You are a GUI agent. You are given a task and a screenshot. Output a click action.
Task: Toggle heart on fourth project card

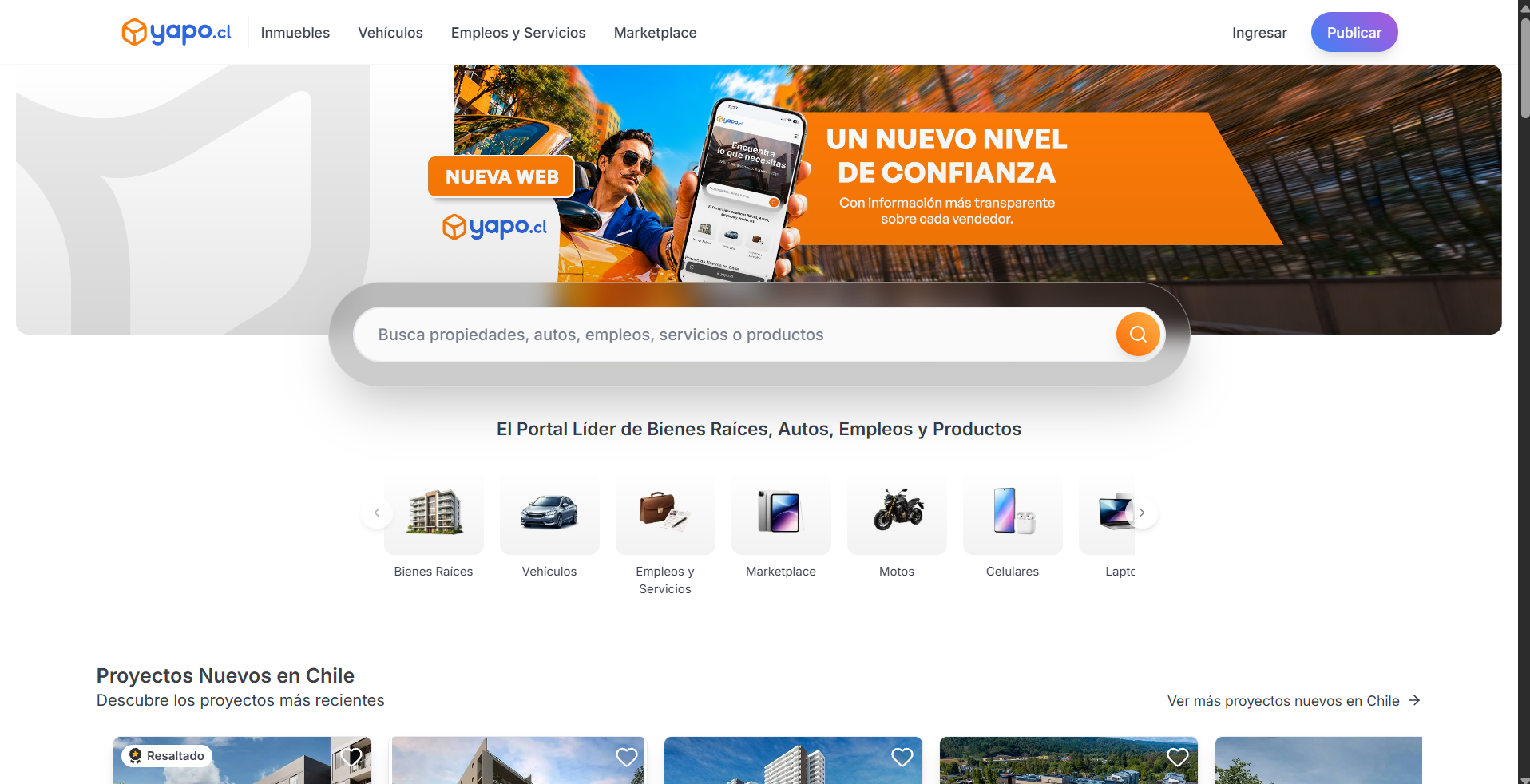1178,757
